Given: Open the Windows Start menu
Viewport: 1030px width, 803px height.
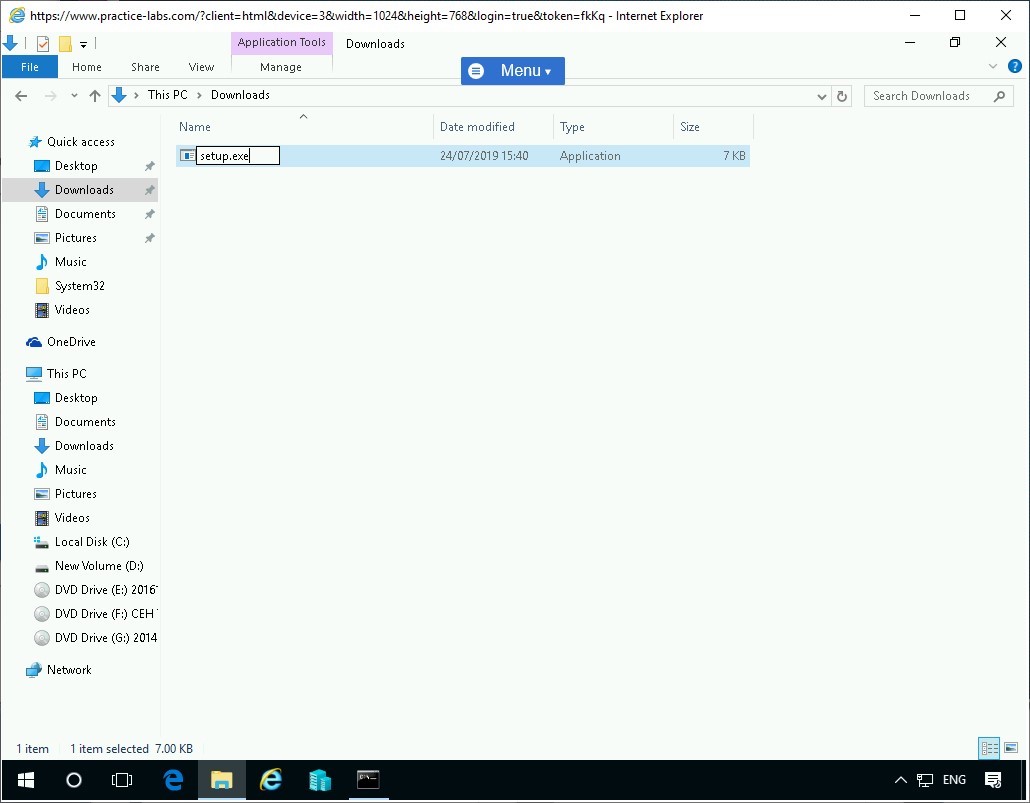Looking at the screenshot, I should (26, 780).
